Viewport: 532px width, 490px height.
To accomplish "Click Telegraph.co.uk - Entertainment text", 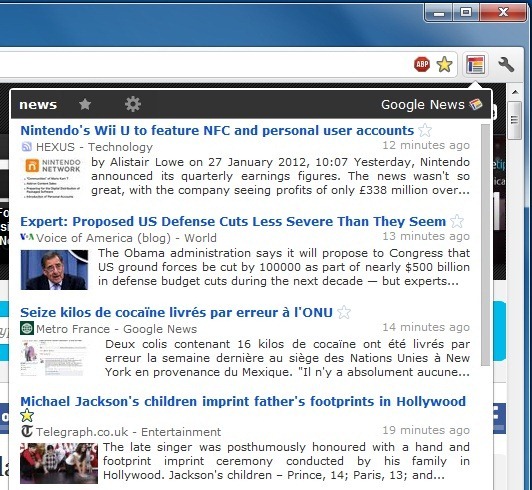I will [x=129, y=432].
